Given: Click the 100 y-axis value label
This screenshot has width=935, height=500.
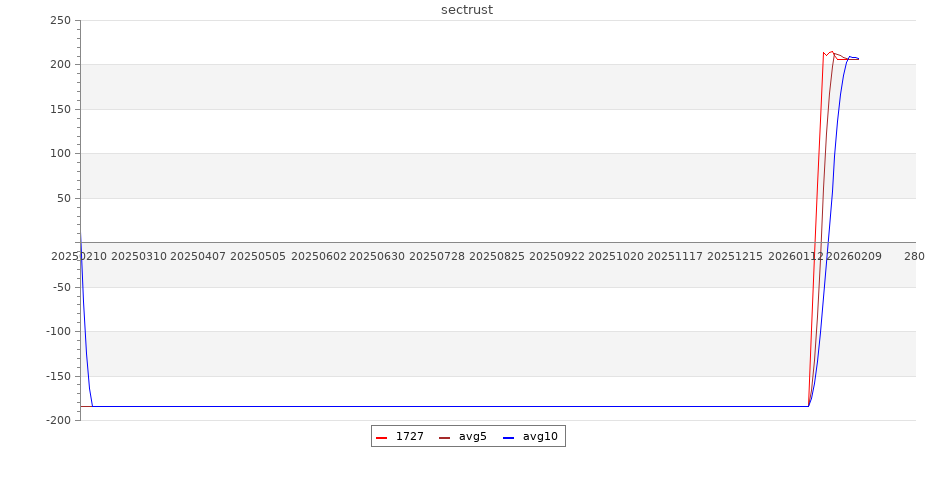Looking at the screenshot, I should (60, 153).
